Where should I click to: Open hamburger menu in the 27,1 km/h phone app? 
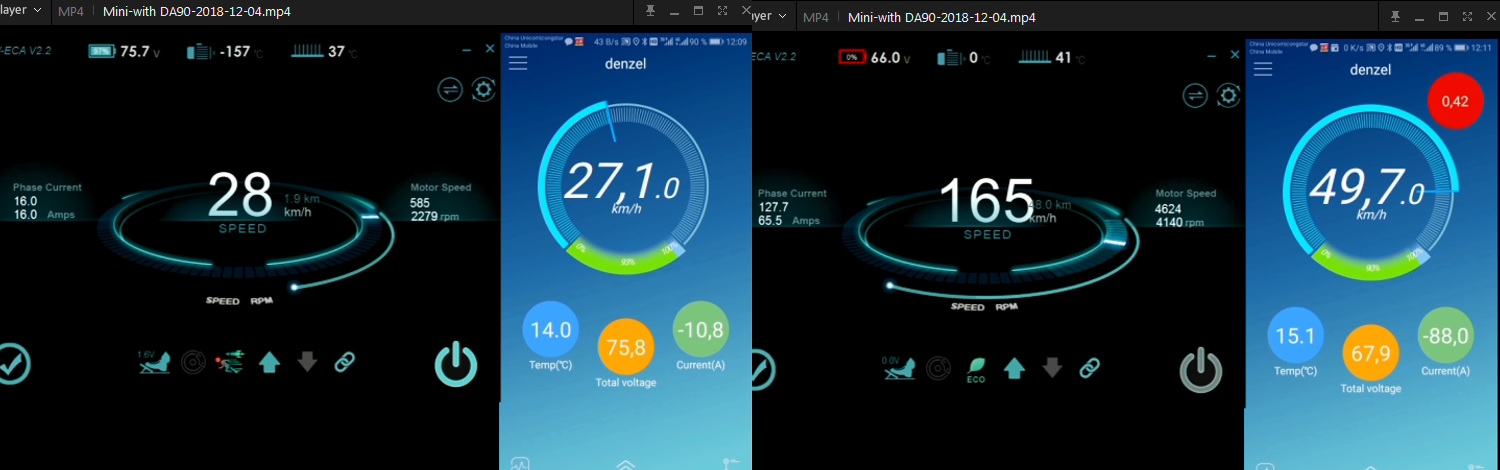[x=517, y=63]
